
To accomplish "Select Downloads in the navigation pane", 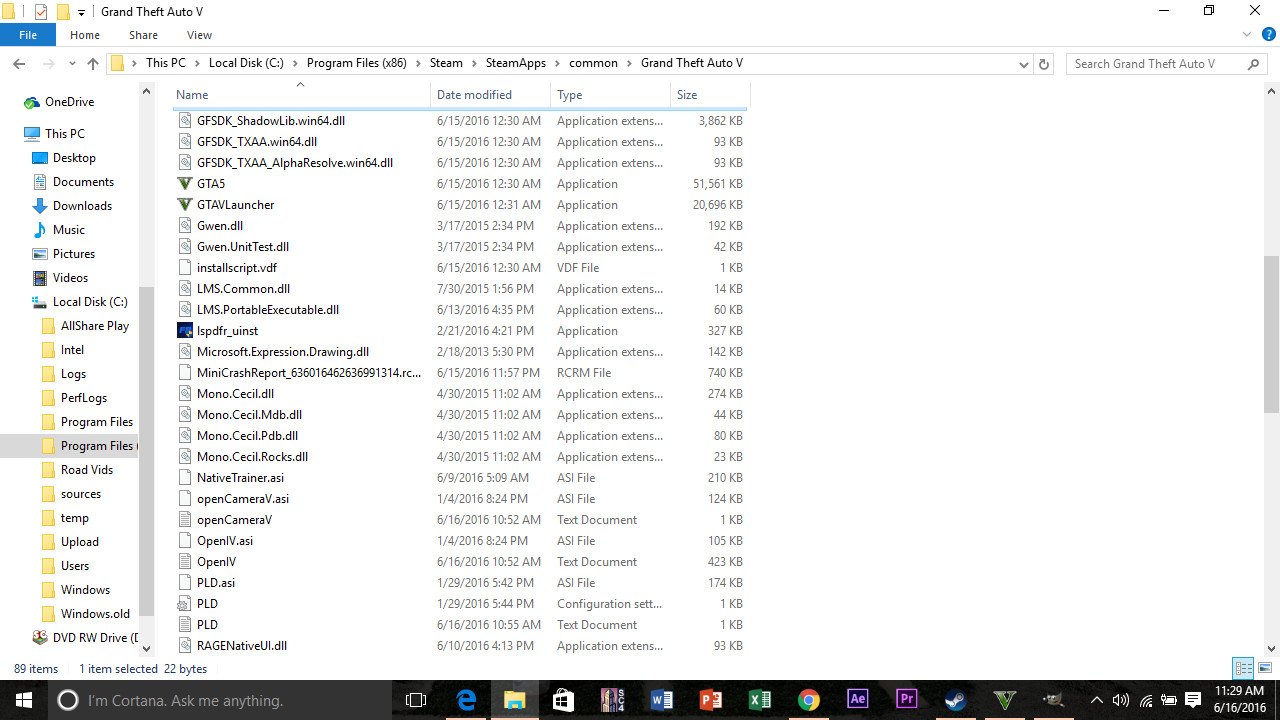I will tap(82, 206).
